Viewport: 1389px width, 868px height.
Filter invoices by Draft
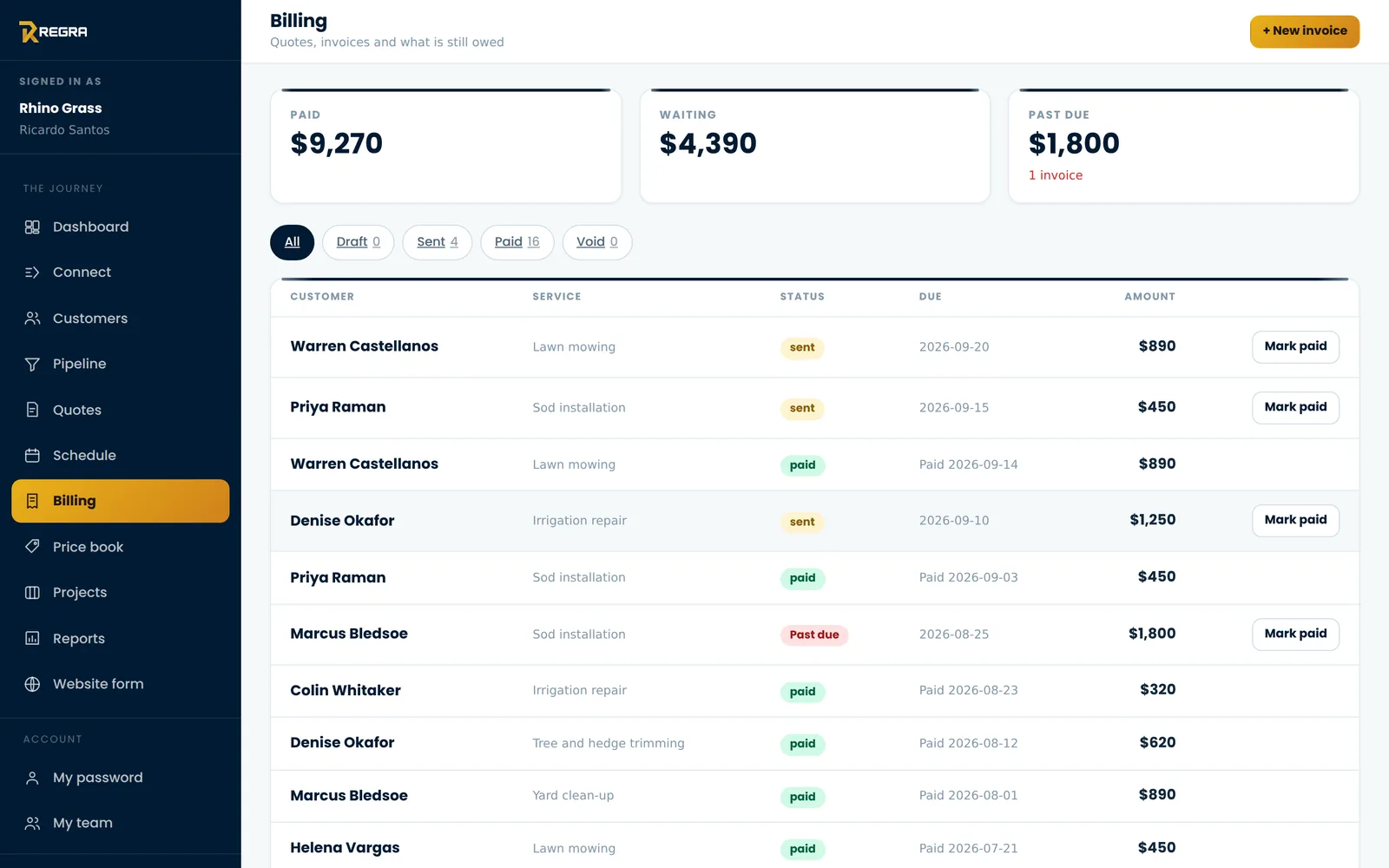point(358,242)
